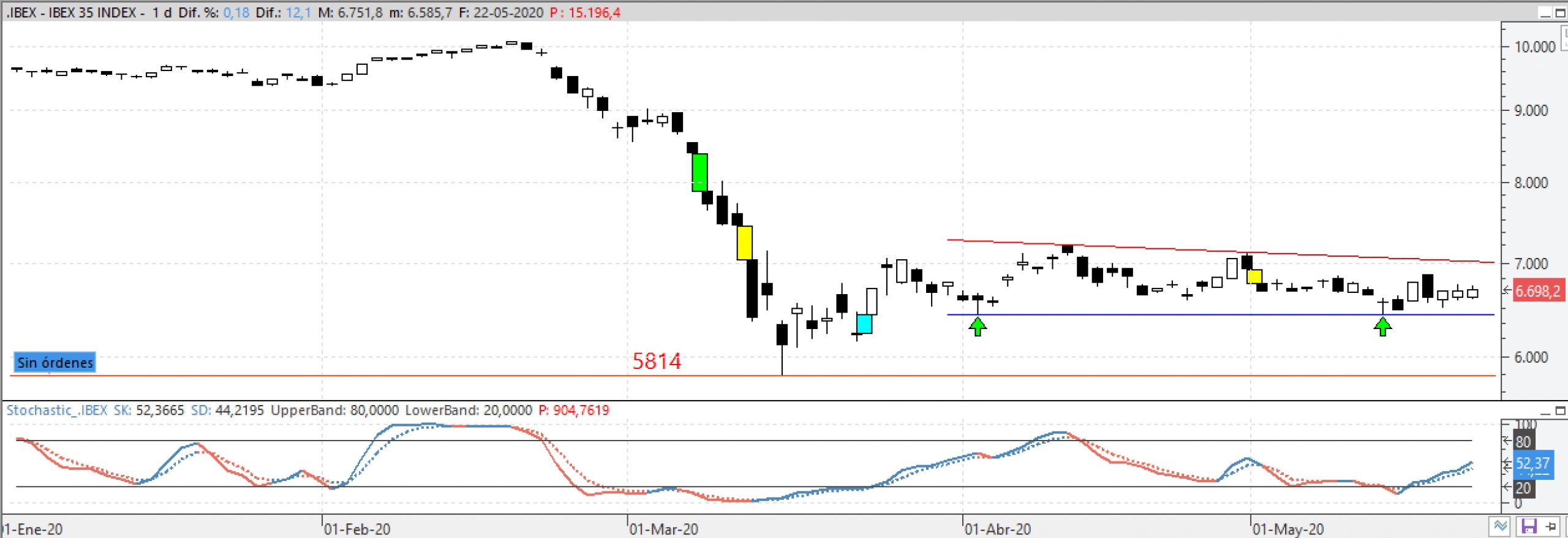Click the '.IBEX - IBEX 35 INDEX' title
Viewport: 1568px width, 538px height.
point(71,13)
